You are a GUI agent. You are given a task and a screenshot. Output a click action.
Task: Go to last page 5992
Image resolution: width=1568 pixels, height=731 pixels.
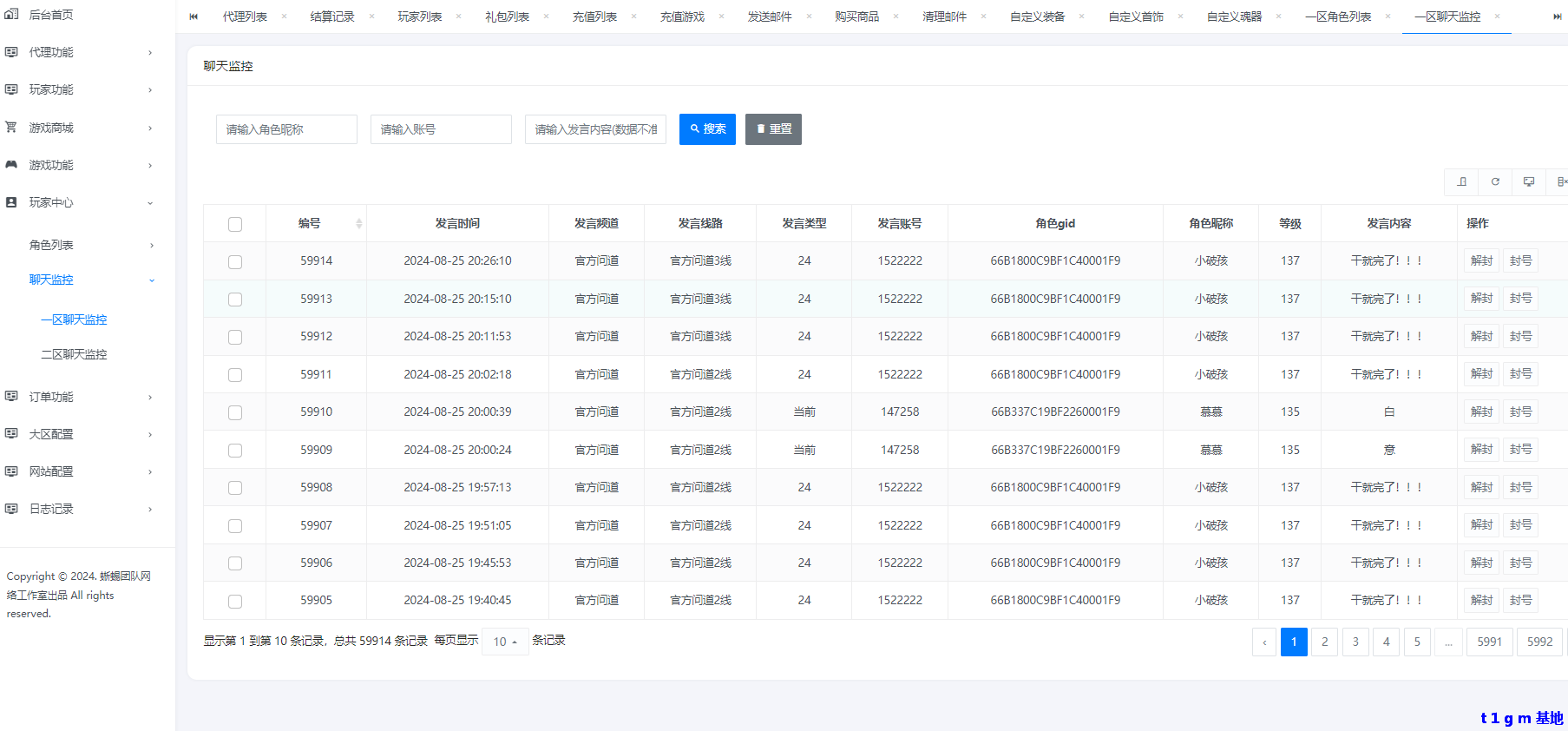pyautogui.click(x=1539, y=642)
